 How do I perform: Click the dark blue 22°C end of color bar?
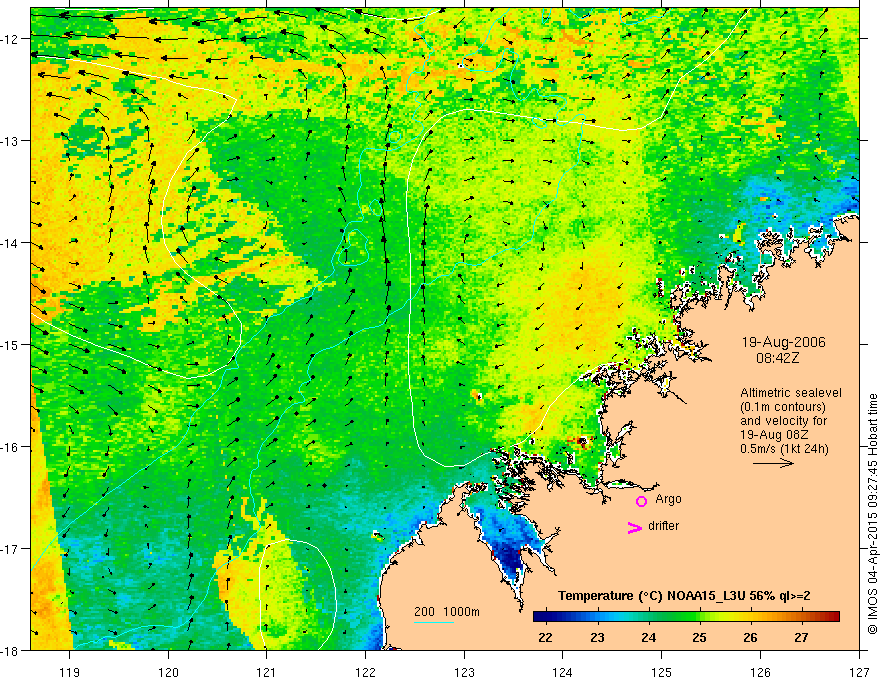pos(540,617)
